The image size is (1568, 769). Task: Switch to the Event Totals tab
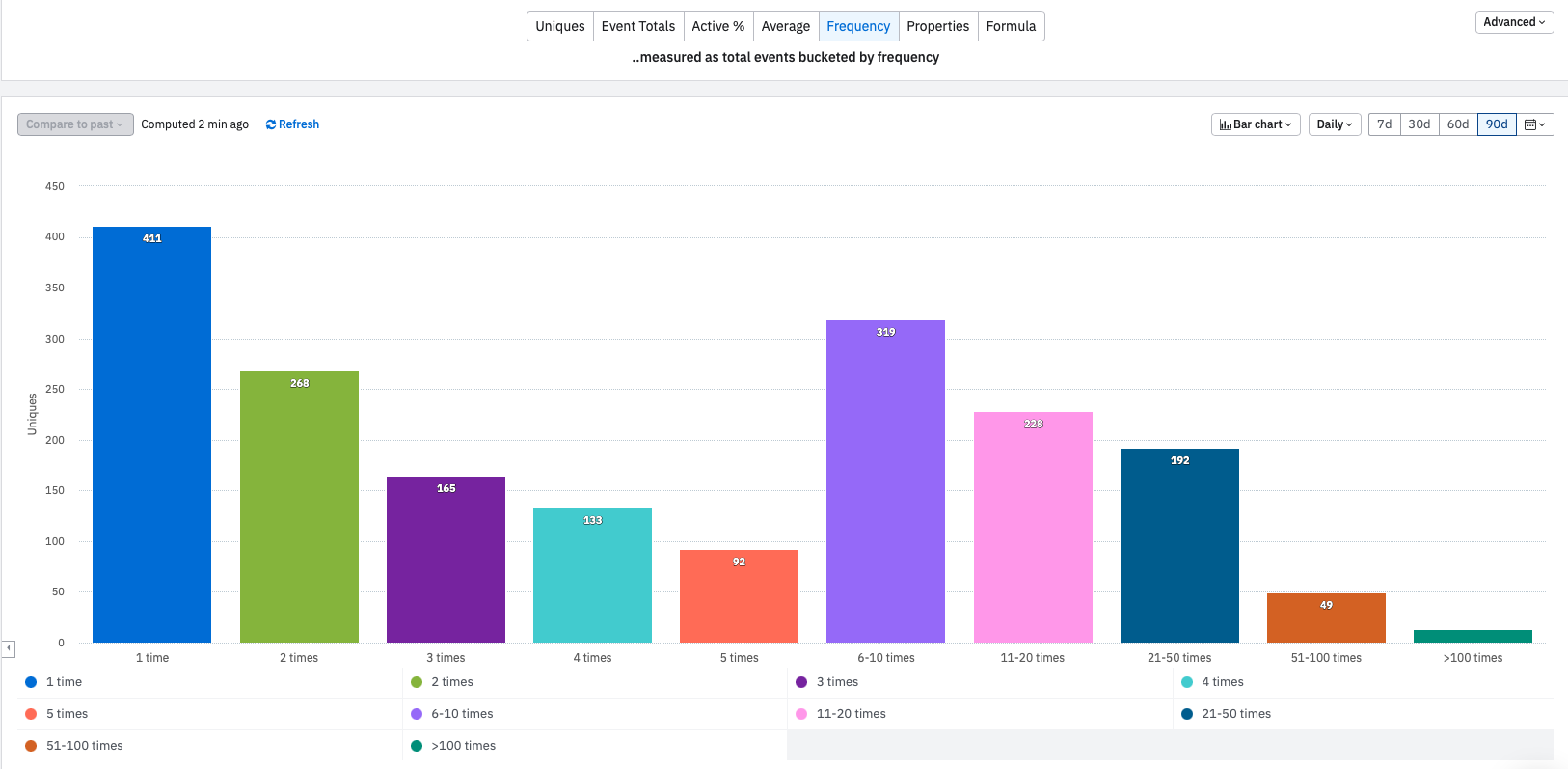point(638,26)
